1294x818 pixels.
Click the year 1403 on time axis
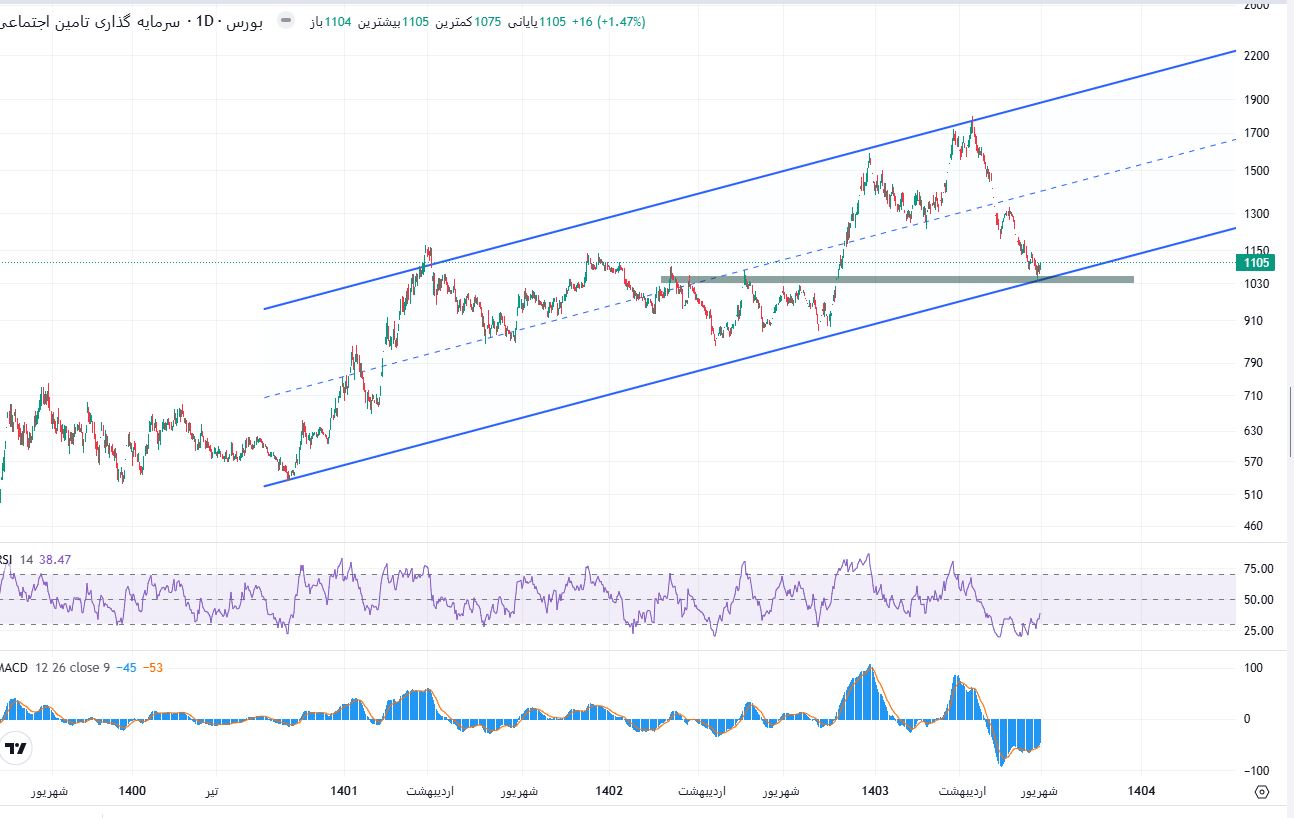pyautogui.click(x=876, y=791)
